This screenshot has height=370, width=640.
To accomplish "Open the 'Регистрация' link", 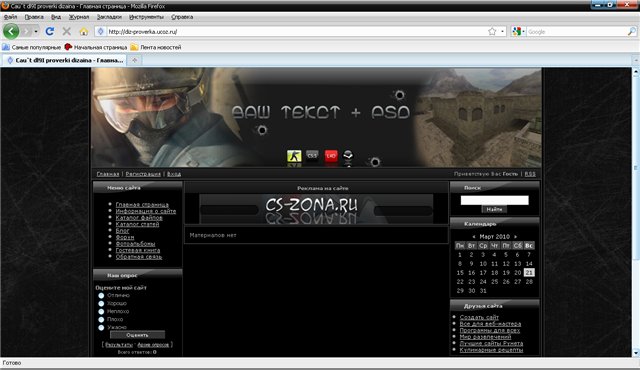I will coord(143,174).
